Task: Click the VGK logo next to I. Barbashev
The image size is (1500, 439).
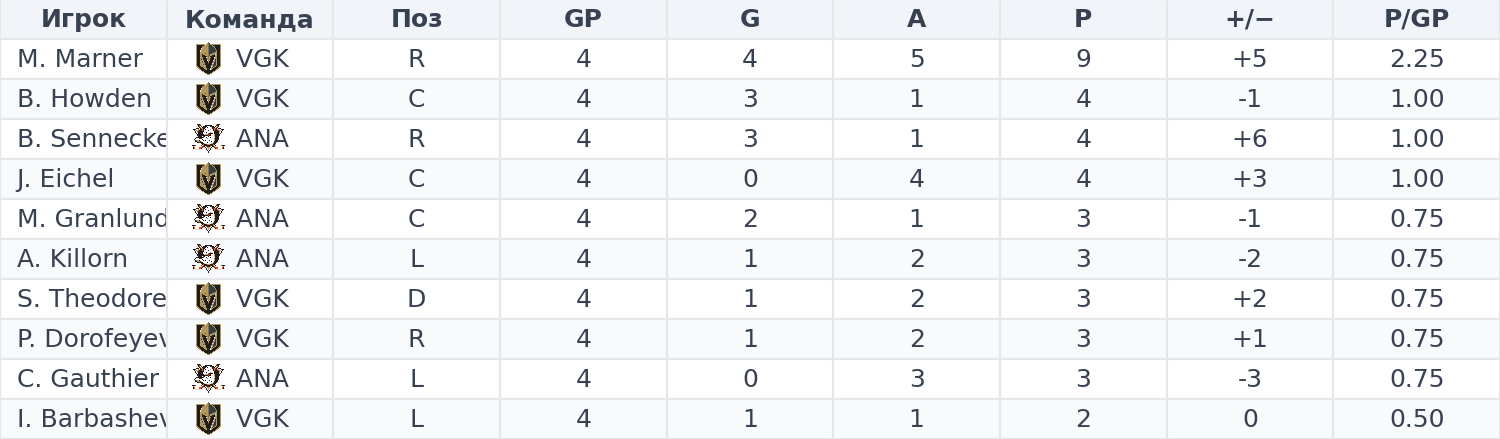Action: tap(208, 419)
